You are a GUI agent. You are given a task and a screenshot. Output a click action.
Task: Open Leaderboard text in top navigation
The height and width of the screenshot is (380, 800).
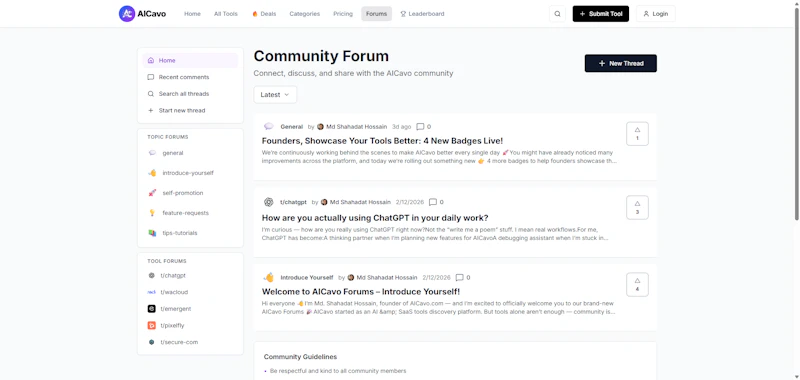click(427, 14)
